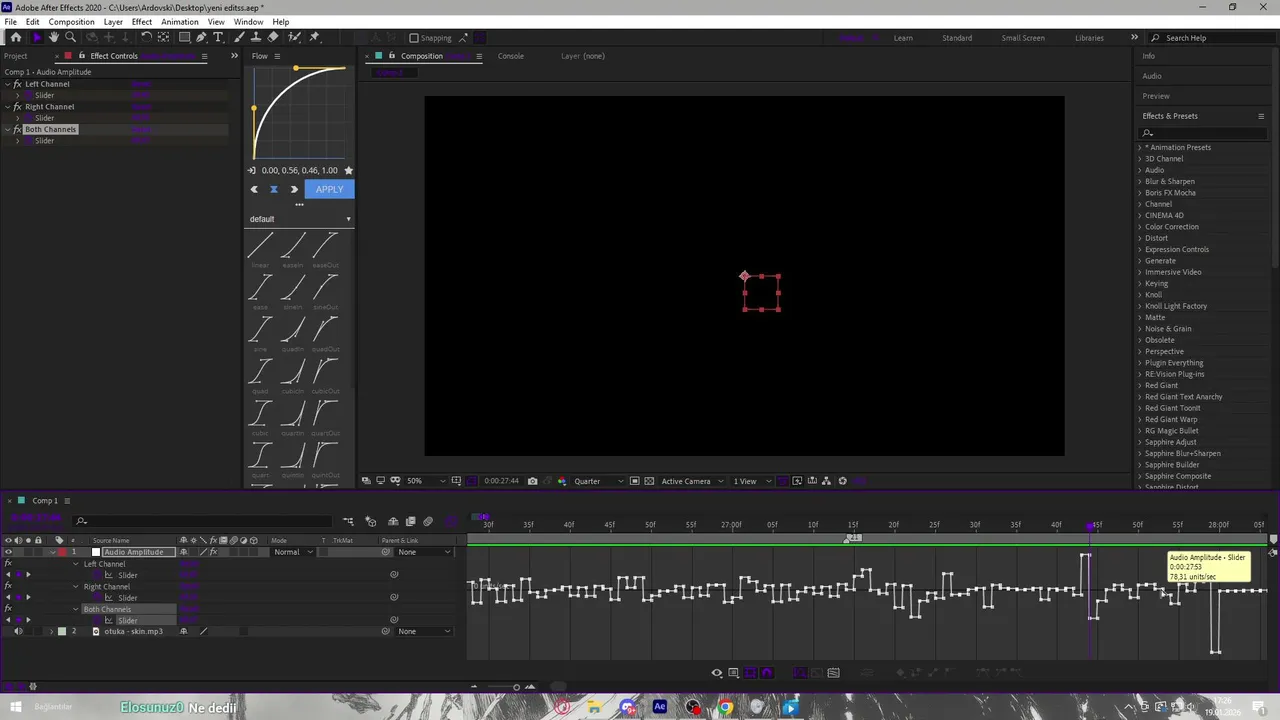Select the Small Screen workspace
This screenshot has width=1280, height=720.
1023,38
